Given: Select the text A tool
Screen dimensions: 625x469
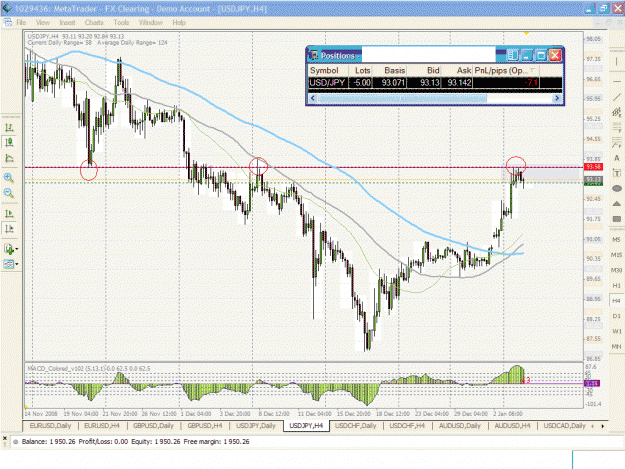Looking at the screenshot, I should [x=617, y=158].
